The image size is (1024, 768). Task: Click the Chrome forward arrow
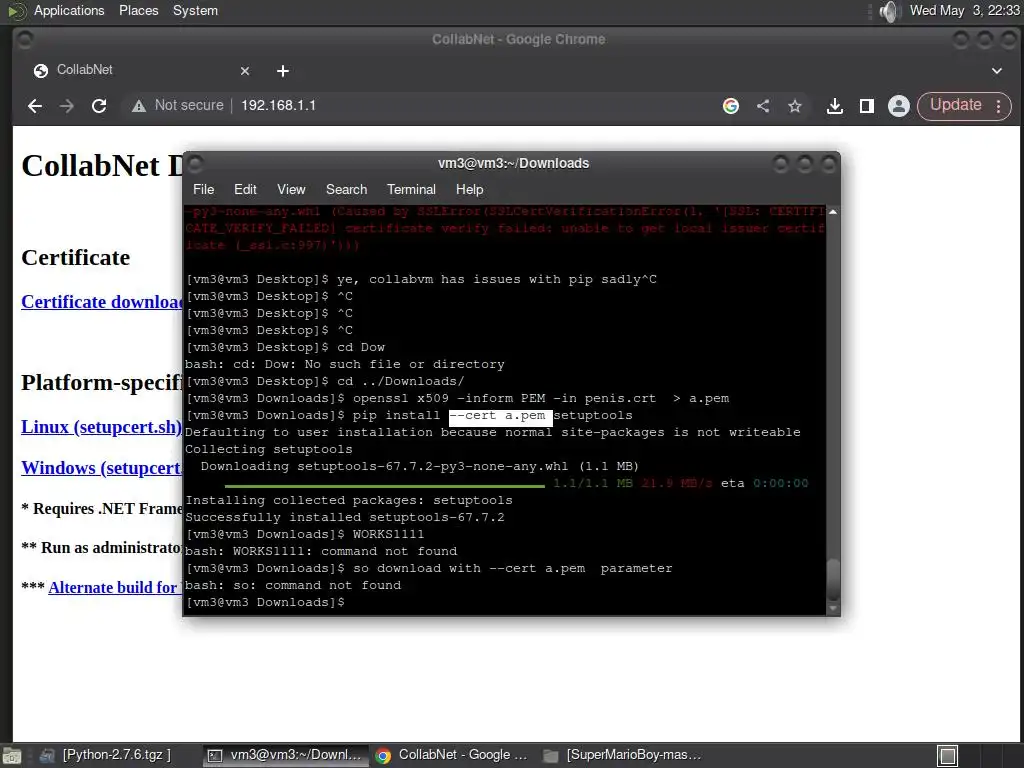[x=67, y=106]
